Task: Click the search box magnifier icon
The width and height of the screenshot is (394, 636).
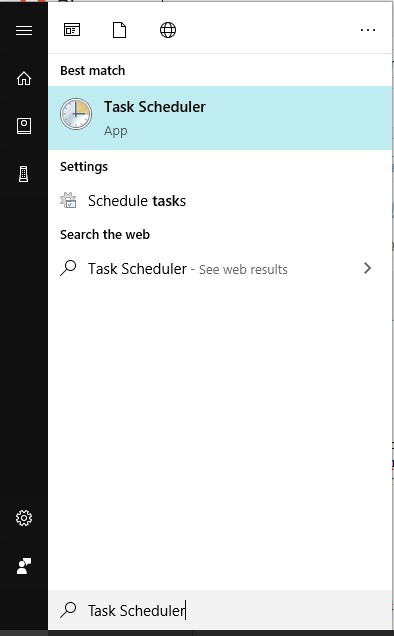Action: click(68, 610)
